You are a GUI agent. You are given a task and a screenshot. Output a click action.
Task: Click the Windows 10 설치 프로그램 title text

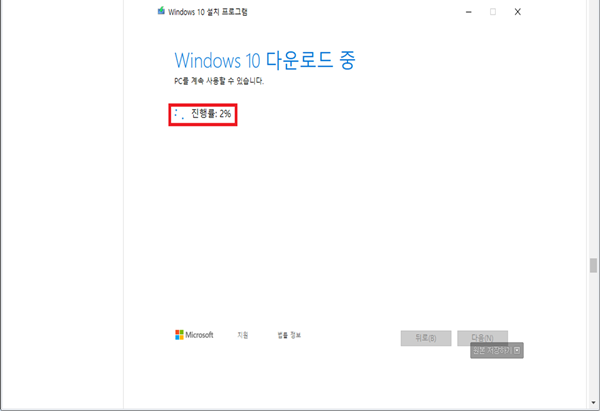(x=208, y=12)
